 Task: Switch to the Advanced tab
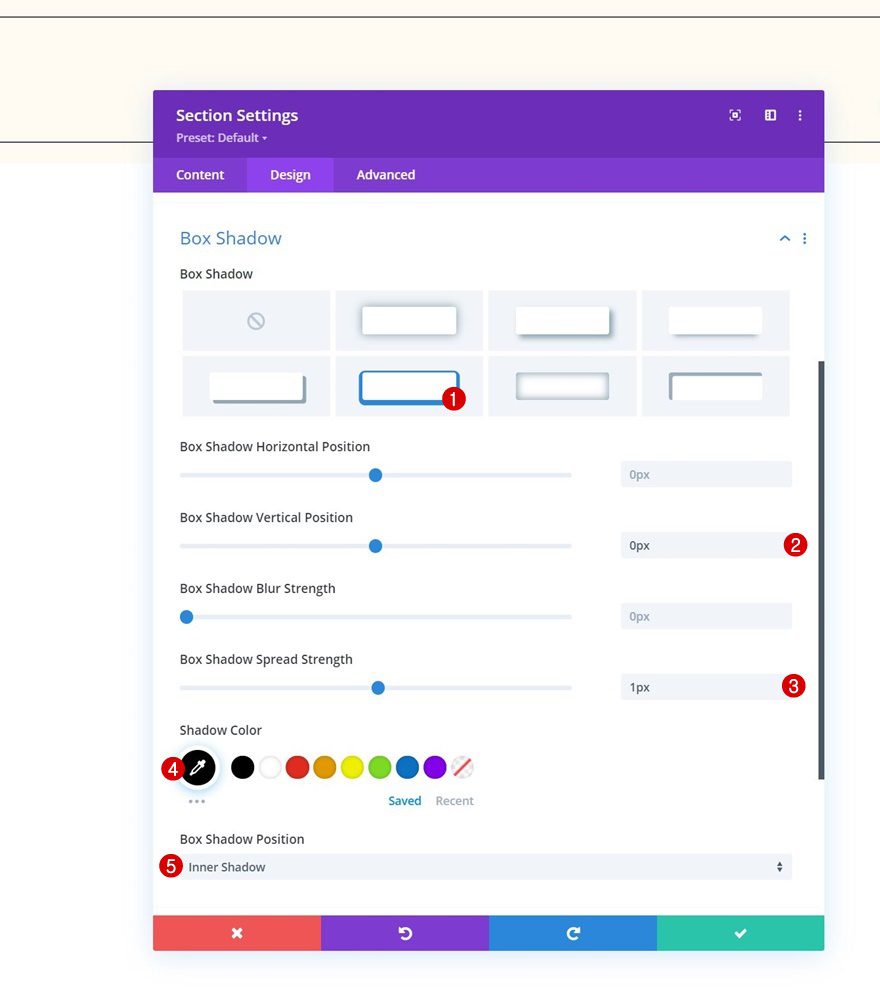click(x=385, y=174)
